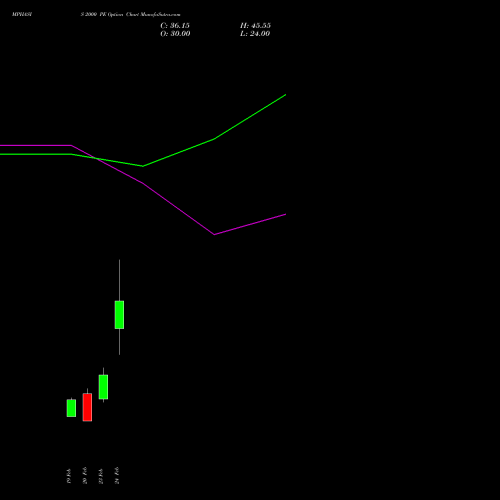This screenshot has width=500, height=500.
Task: Select the third candlestick, the second green one
Action: pos(103,387)
